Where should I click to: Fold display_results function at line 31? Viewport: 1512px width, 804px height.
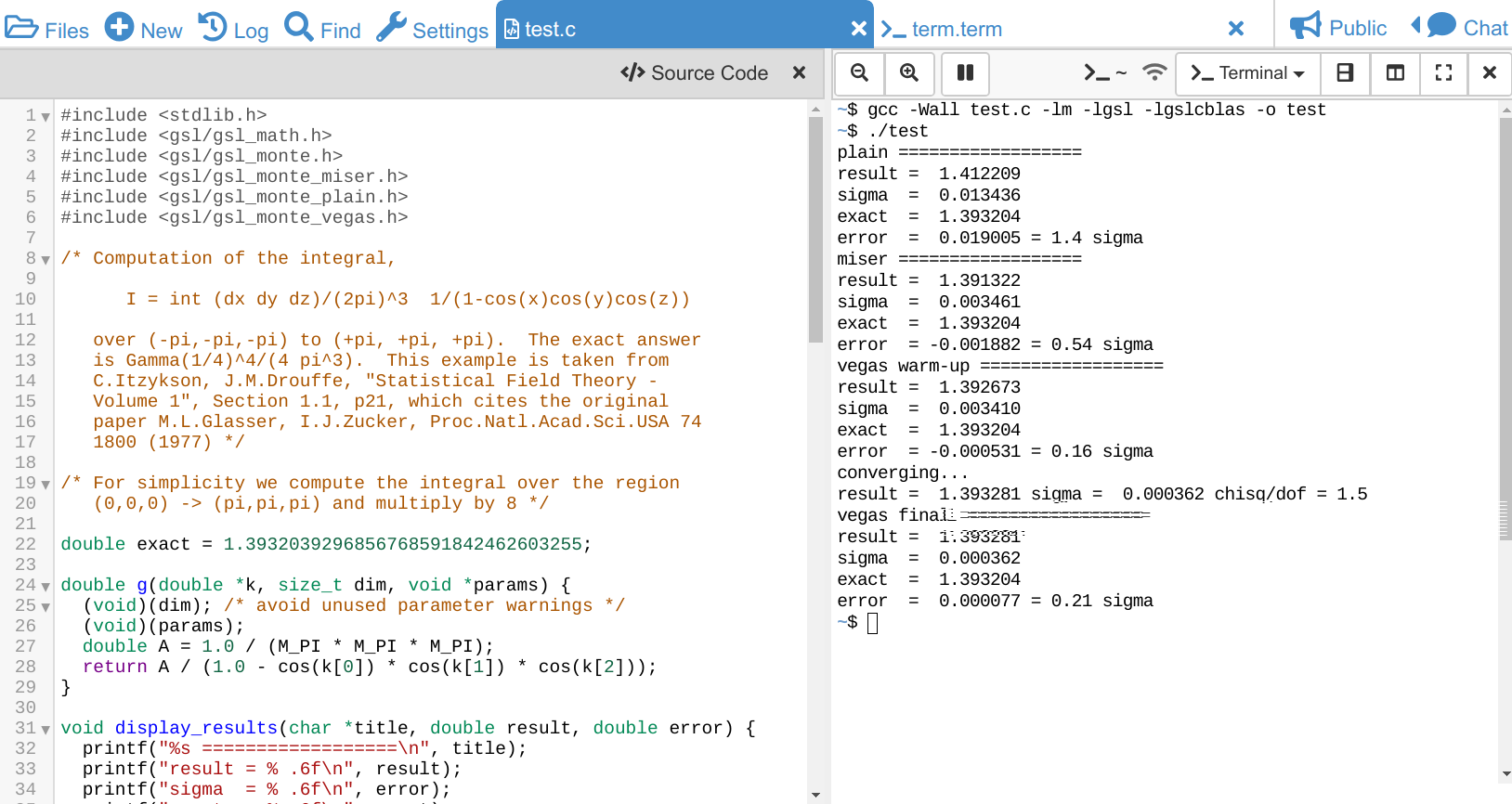(x=46, y=730)
